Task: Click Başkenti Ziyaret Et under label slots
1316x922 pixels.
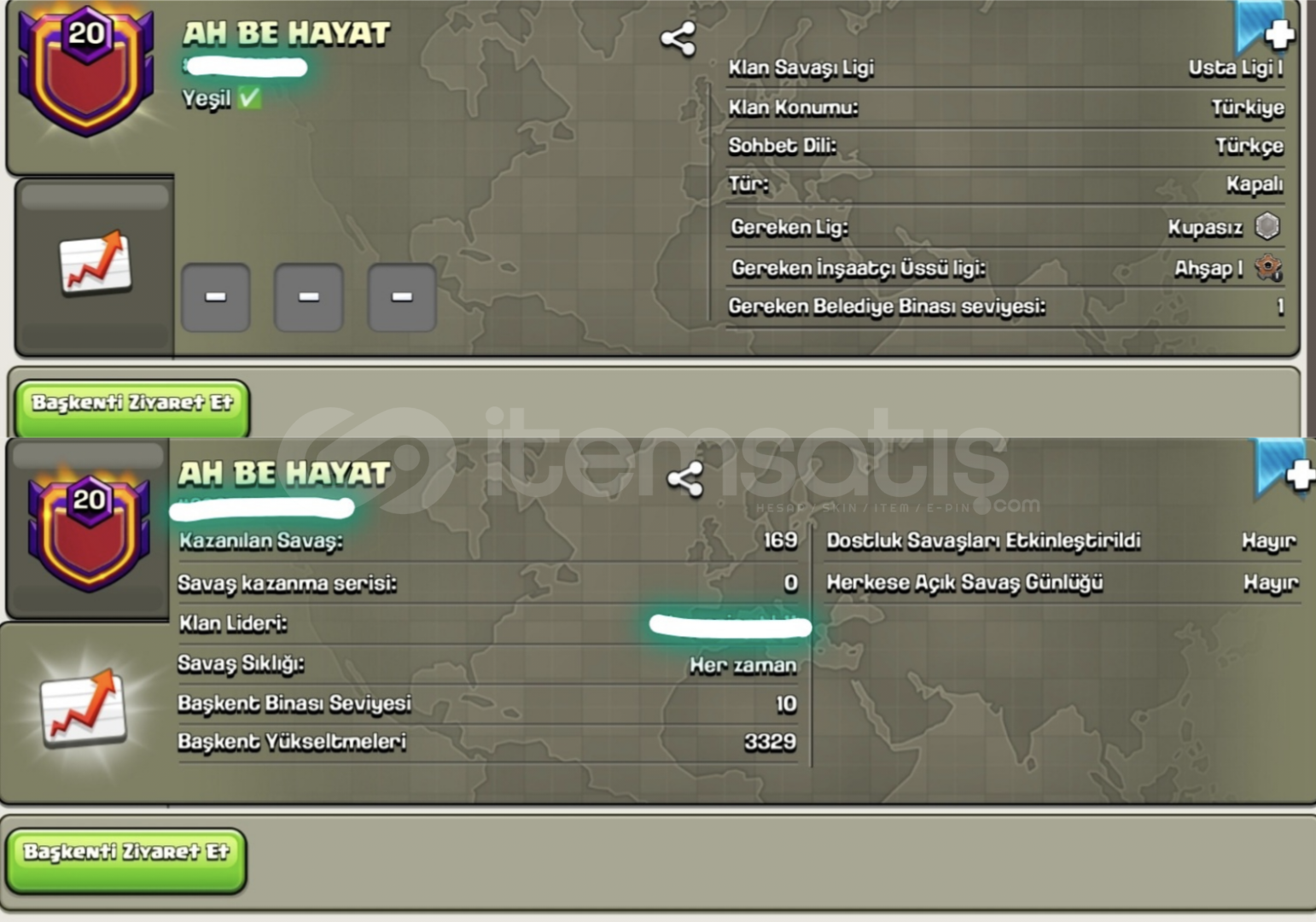Action: pos(132,404)
